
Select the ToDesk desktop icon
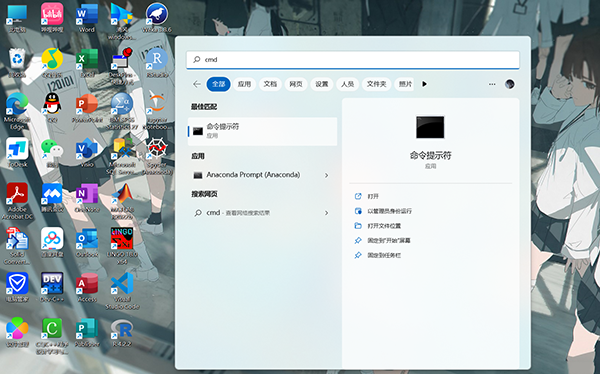pos(17,152)
